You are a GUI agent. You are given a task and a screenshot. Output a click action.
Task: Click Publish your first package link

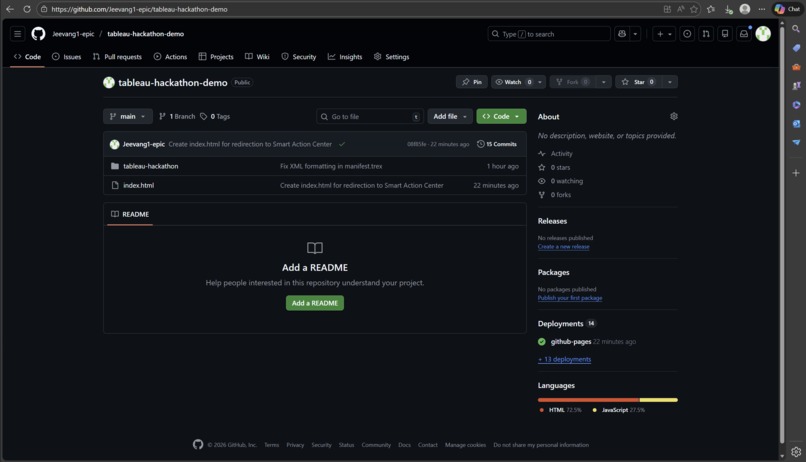570,298
